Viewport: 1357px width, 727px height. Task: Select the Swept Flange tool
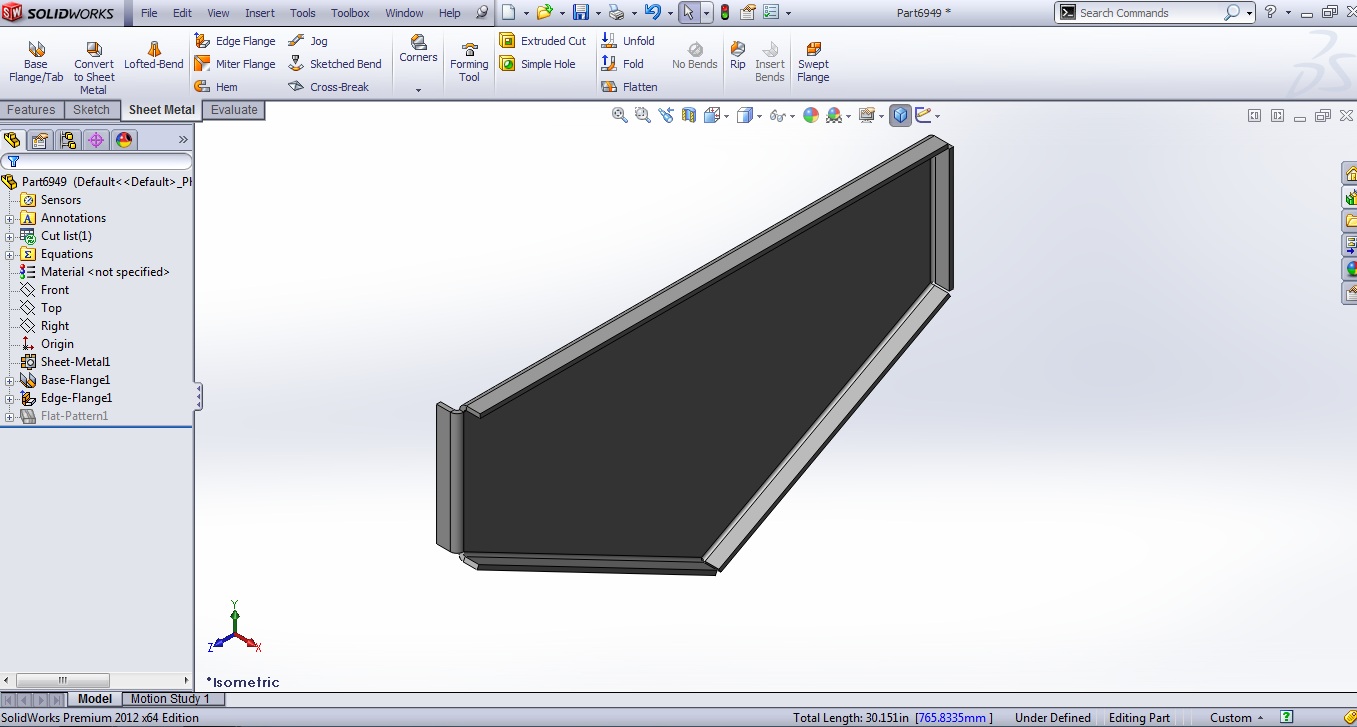813,60
